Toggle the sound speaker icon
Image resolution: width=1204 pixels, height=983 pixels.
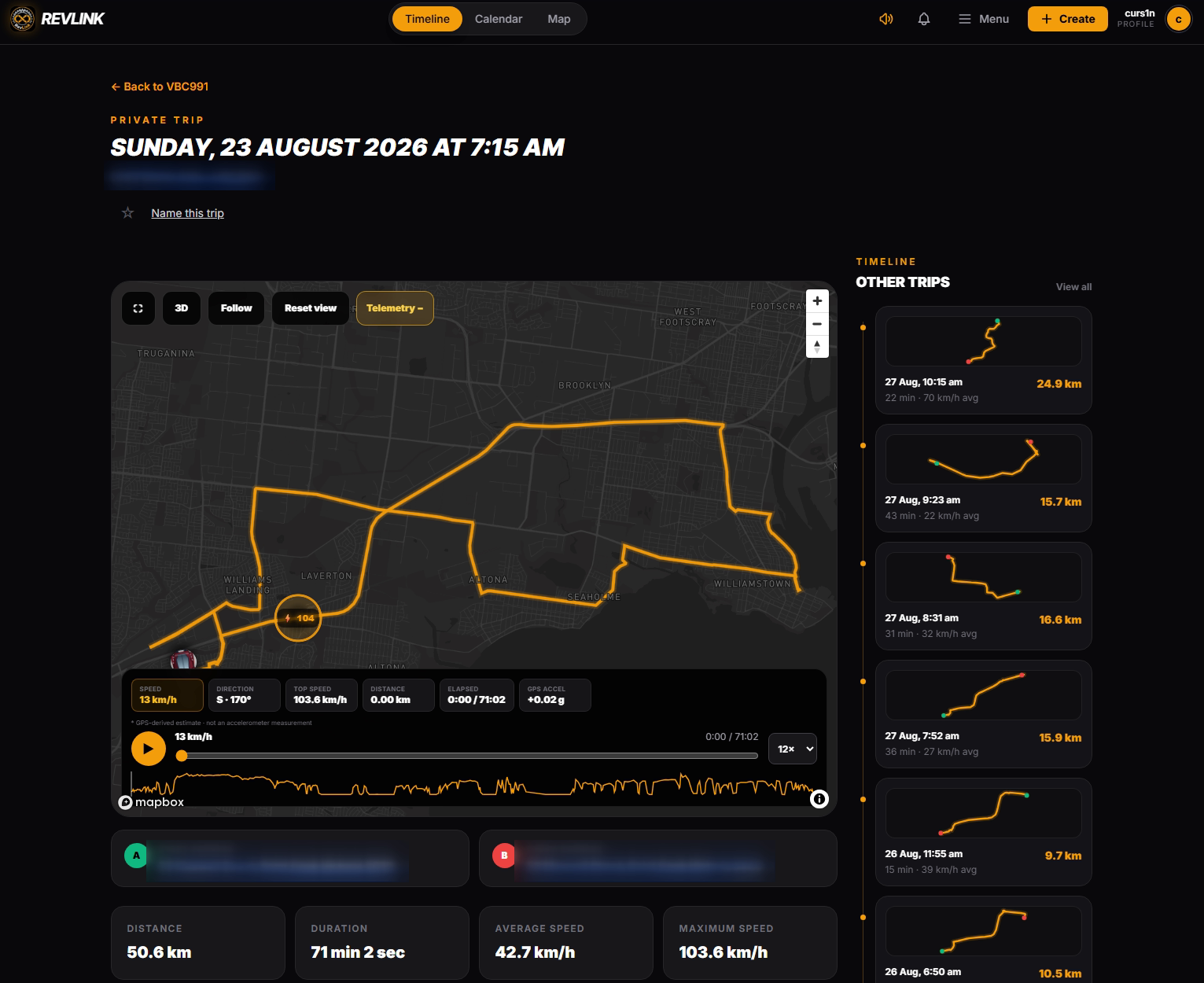click(x=886, y=19)
